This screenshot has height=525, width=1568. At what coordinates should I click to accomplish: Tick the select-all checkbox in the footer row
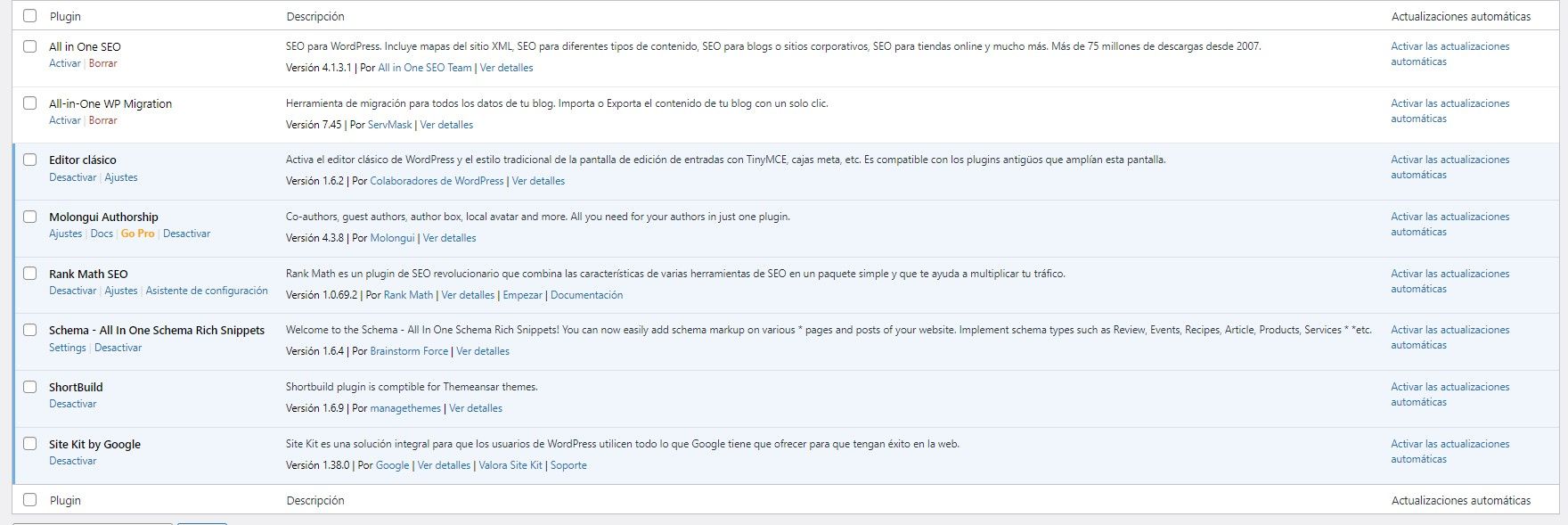(x=30, y=500)
